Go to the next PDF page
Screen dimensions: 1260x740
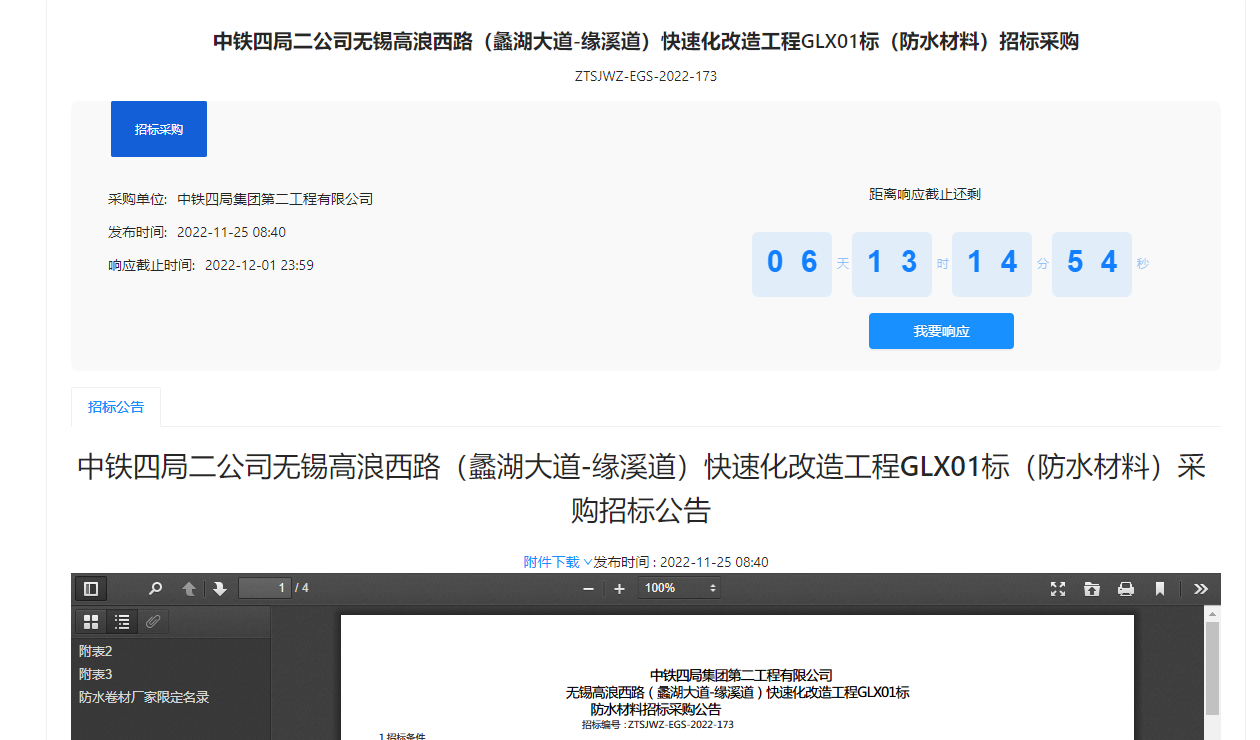click(220, 589)
